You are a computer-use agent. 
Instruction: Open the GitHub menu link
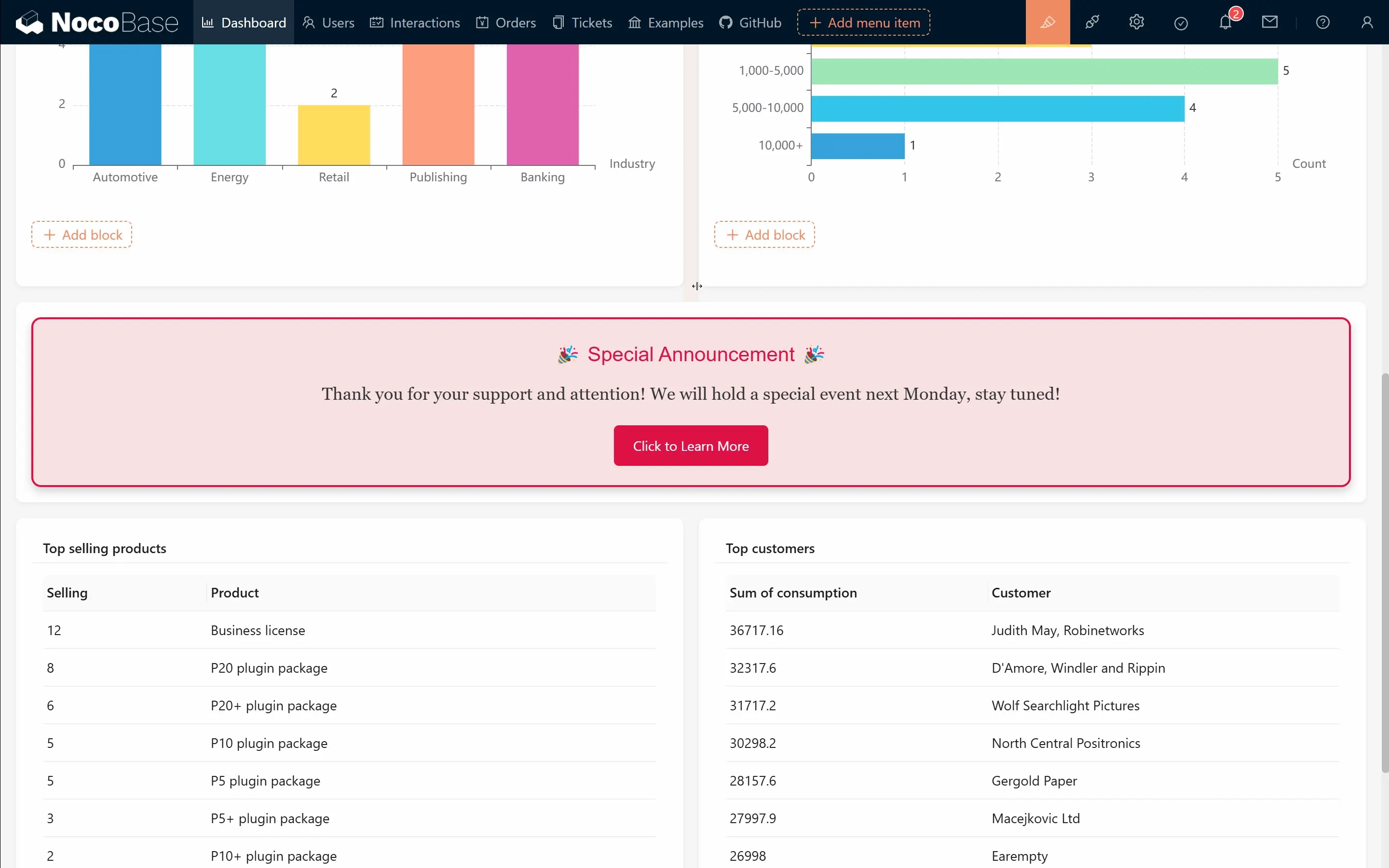750,22
